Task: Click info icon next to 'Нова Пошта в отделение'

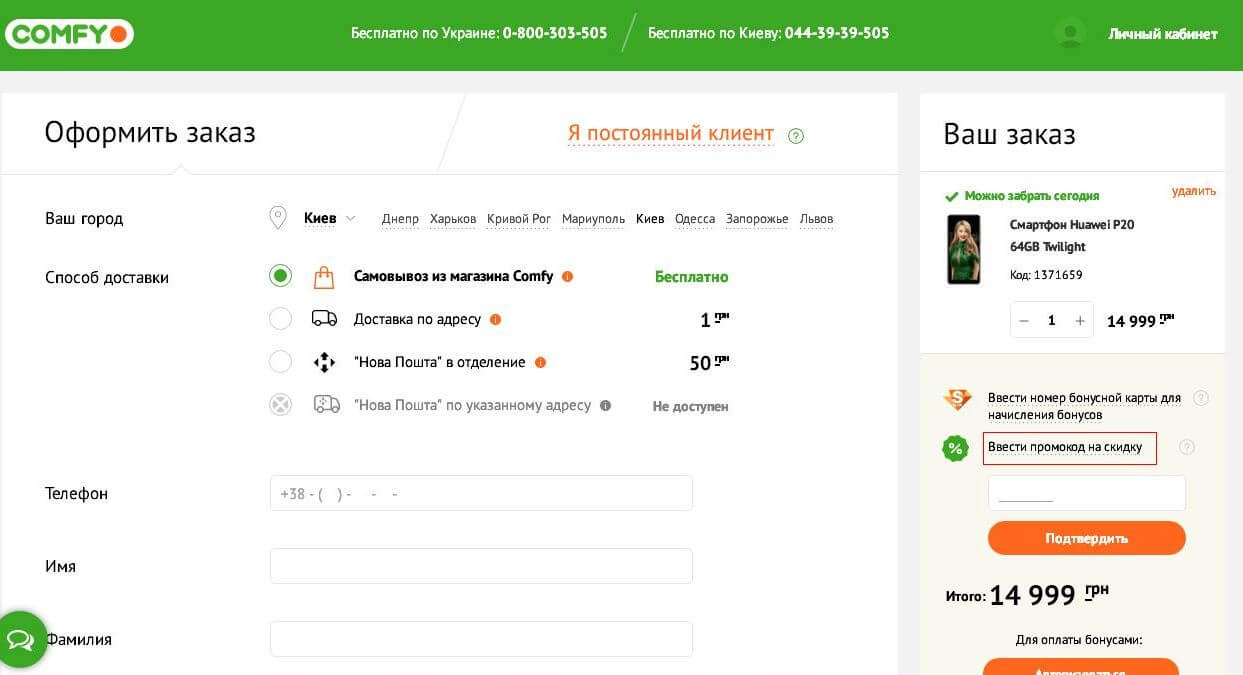Action: pyautogui.click(x=540, y=363)
